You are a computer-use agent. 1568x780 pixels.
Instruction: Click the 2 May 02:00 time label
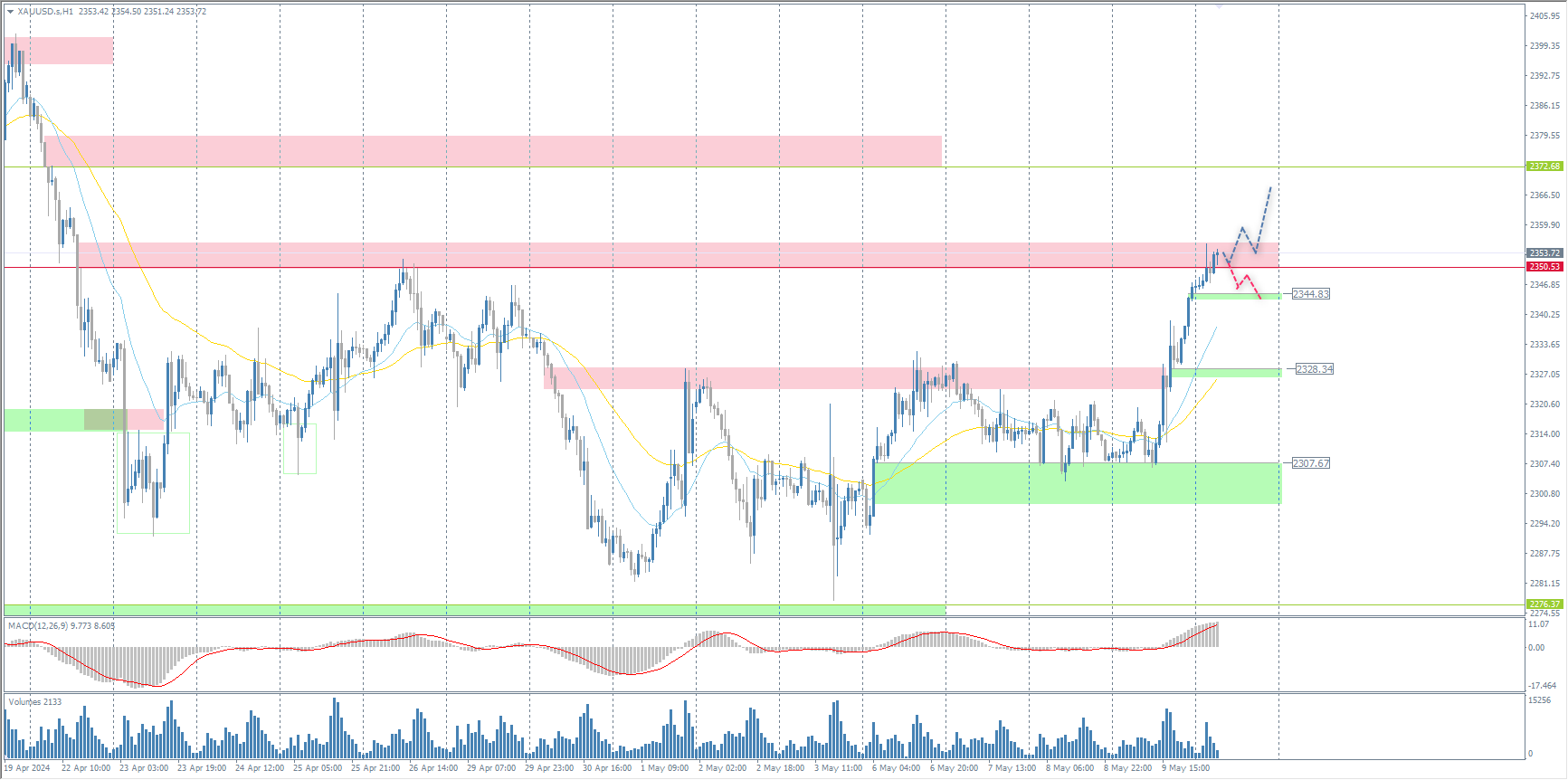click(723, 768)
